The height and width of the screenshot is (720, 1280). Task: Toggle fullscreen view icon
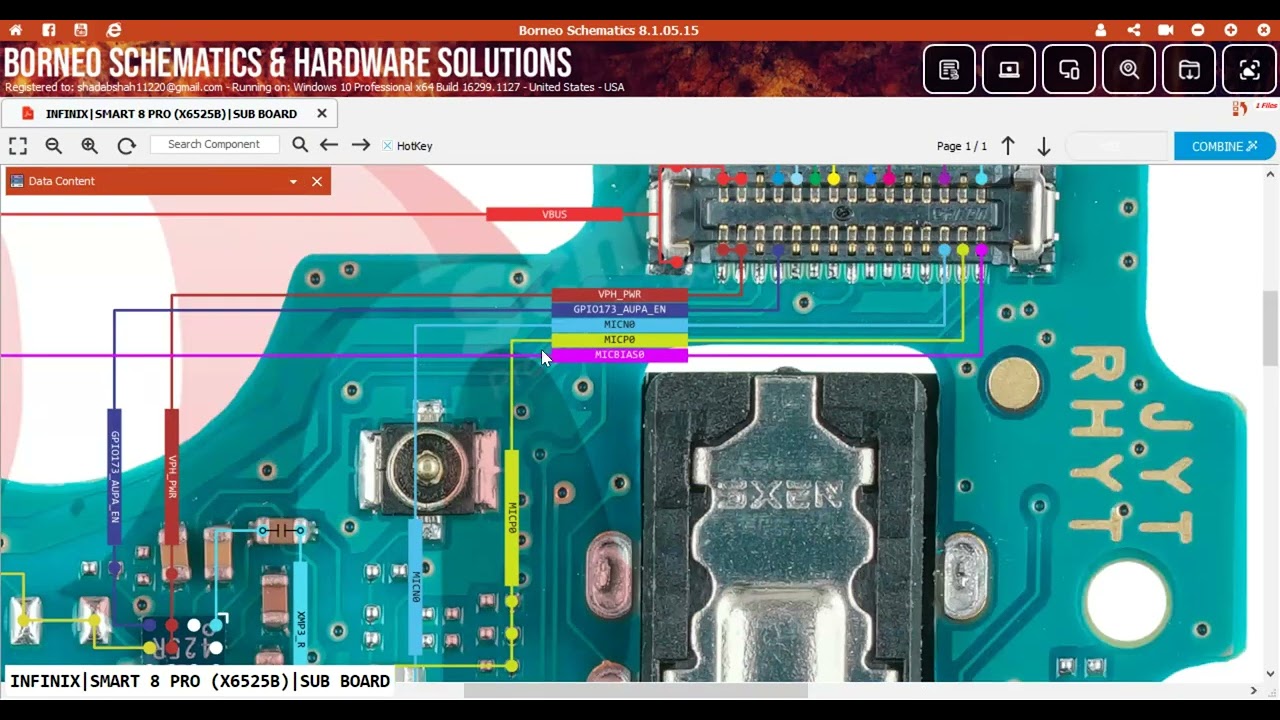pos(18,146)
